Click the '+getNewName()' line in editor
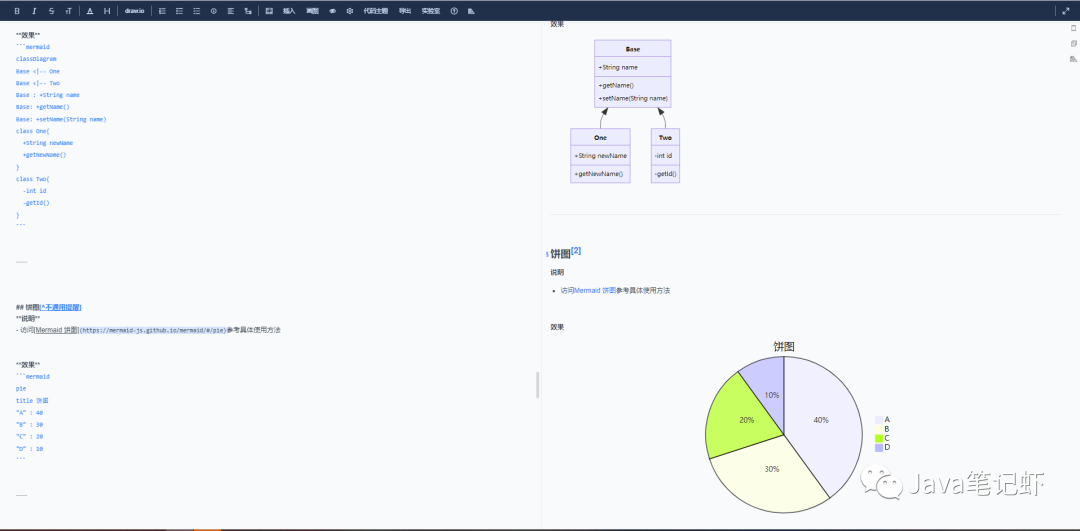This screenshot has height=531, width=1080. [45, 155]
